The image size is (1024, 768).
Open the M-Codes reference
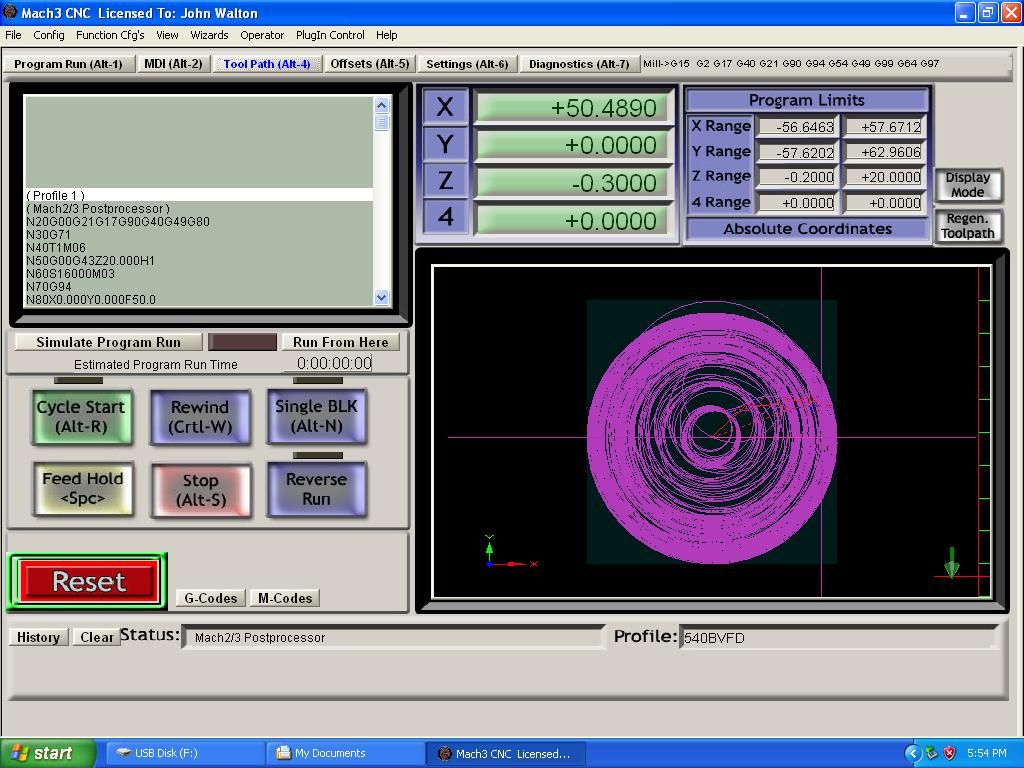pyautogui.click(x=285, y=598)
